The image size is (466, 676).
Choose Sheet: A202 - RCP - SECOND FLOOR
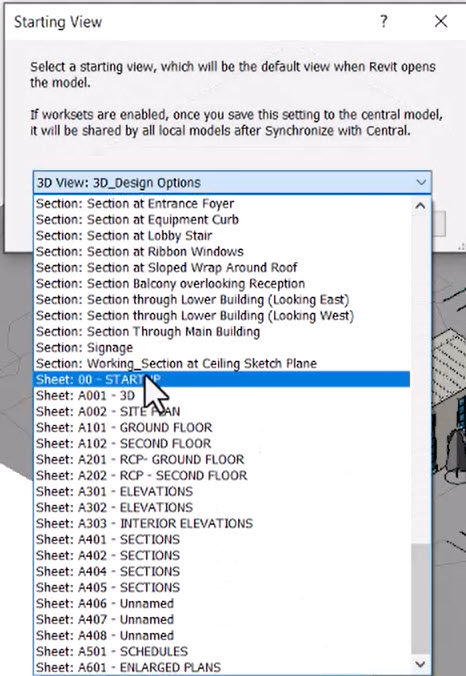[x=222, y=475]
